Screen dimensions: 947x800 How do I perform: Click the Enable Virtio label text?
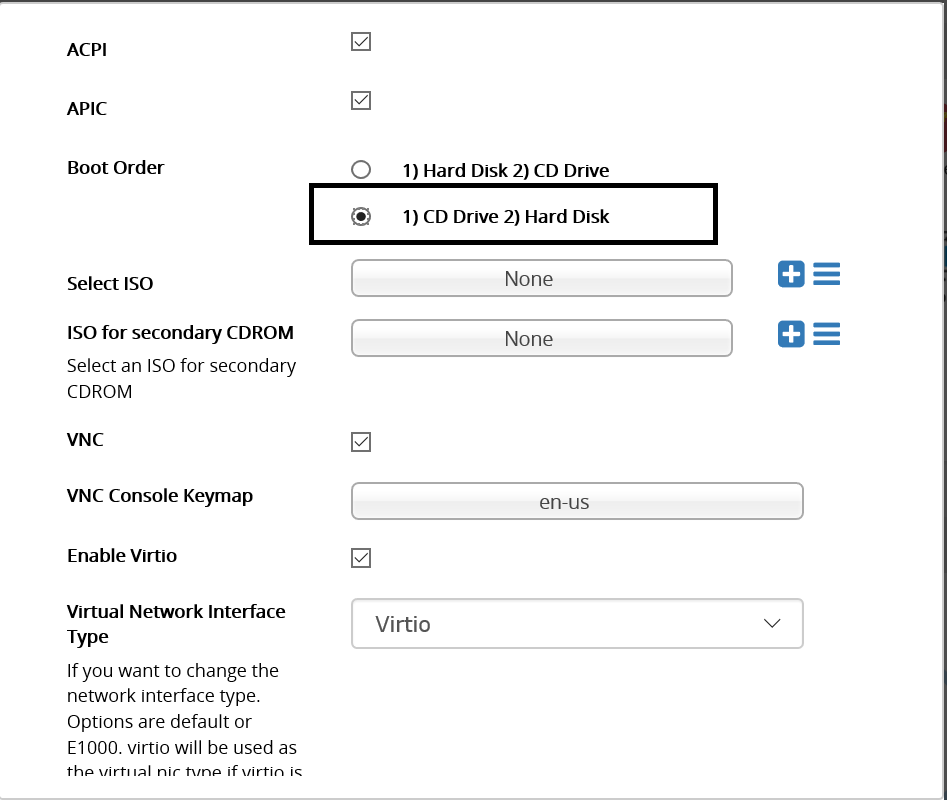[122, 555]
